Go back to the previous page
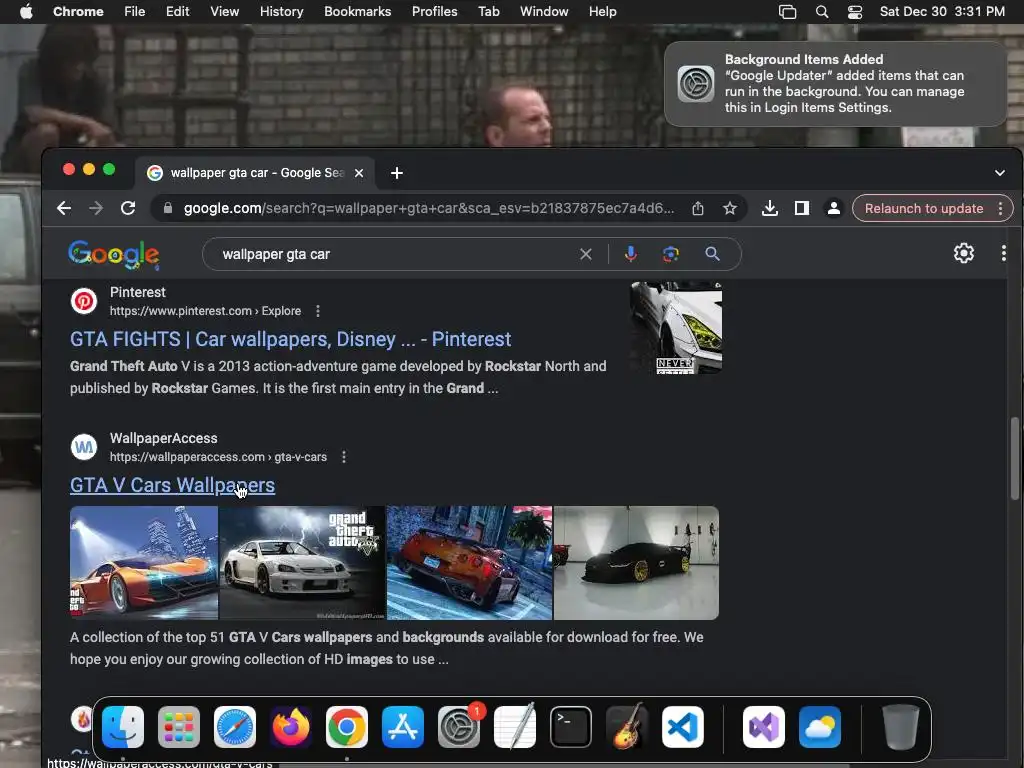 tap(64, 208)
